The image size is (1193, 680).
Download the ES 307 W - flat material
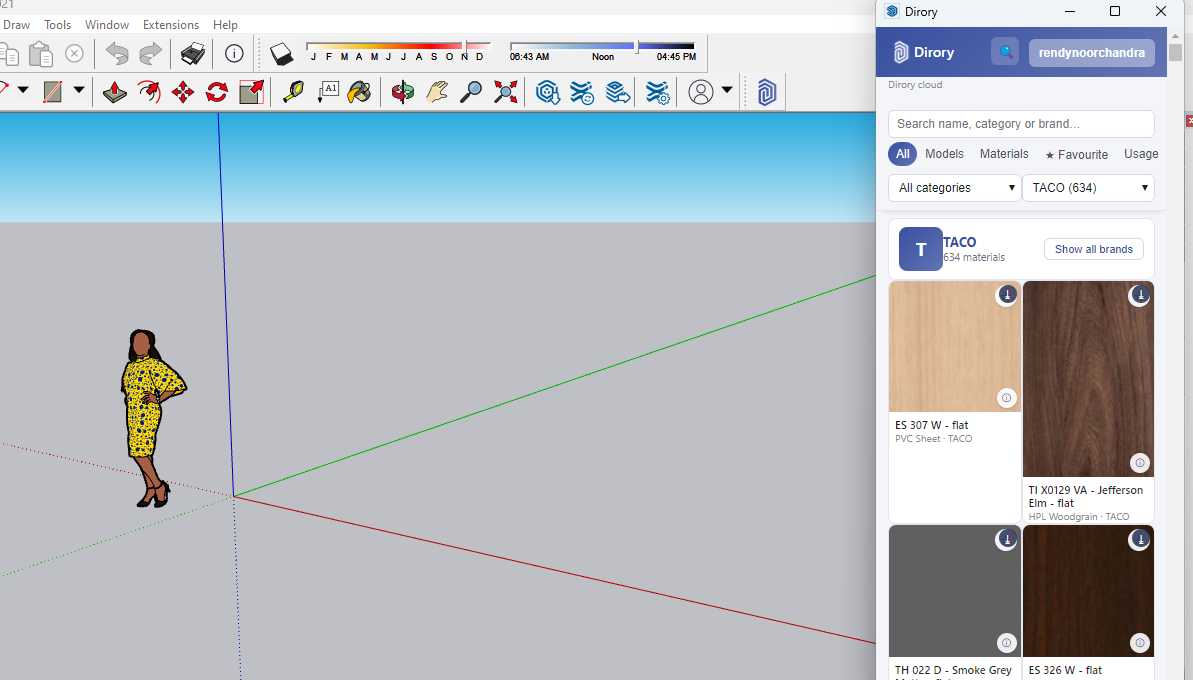[x=1007, y=294]
